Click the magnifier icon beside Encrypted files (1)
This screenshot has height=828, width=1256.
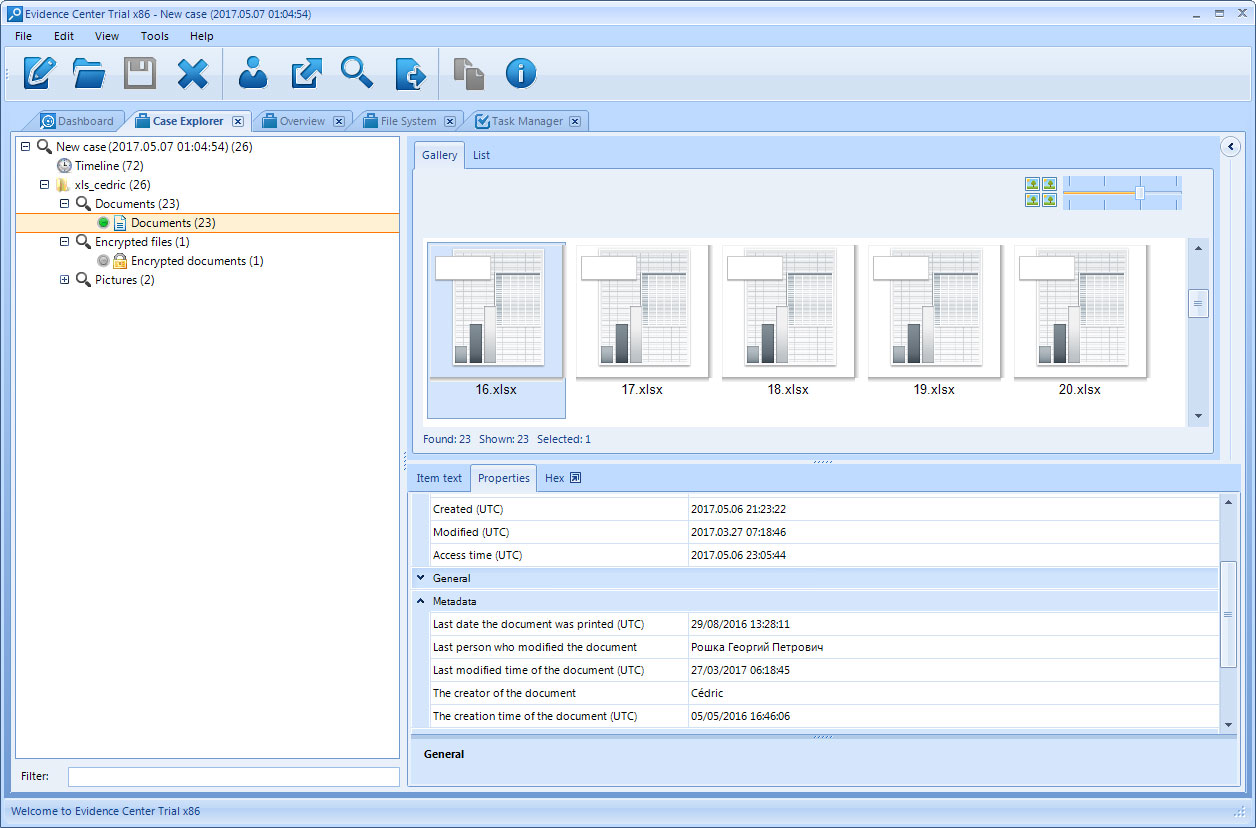84,242
